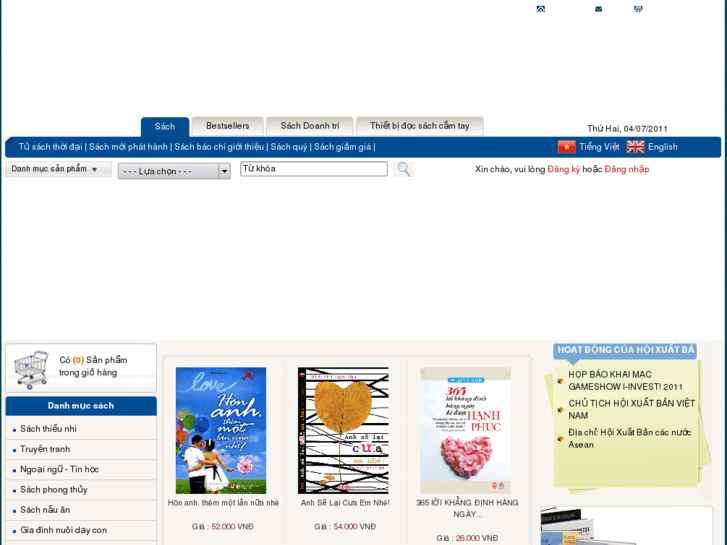Click the price 52.000 VNĐ
Screen dimensions: 727x545
(x=232, y=527)
